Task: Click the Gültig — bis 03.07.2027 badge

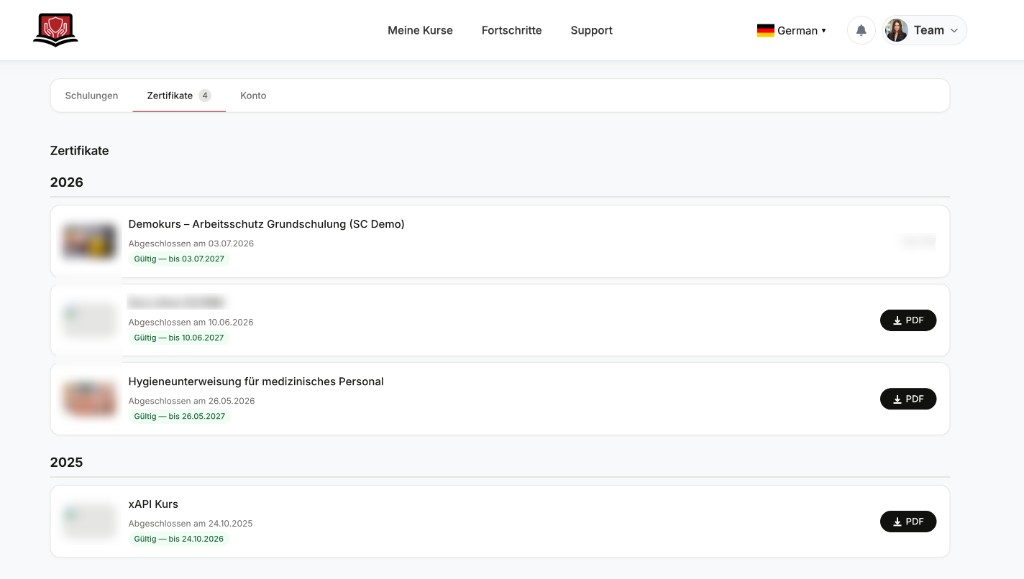Action: click(179, 259)
